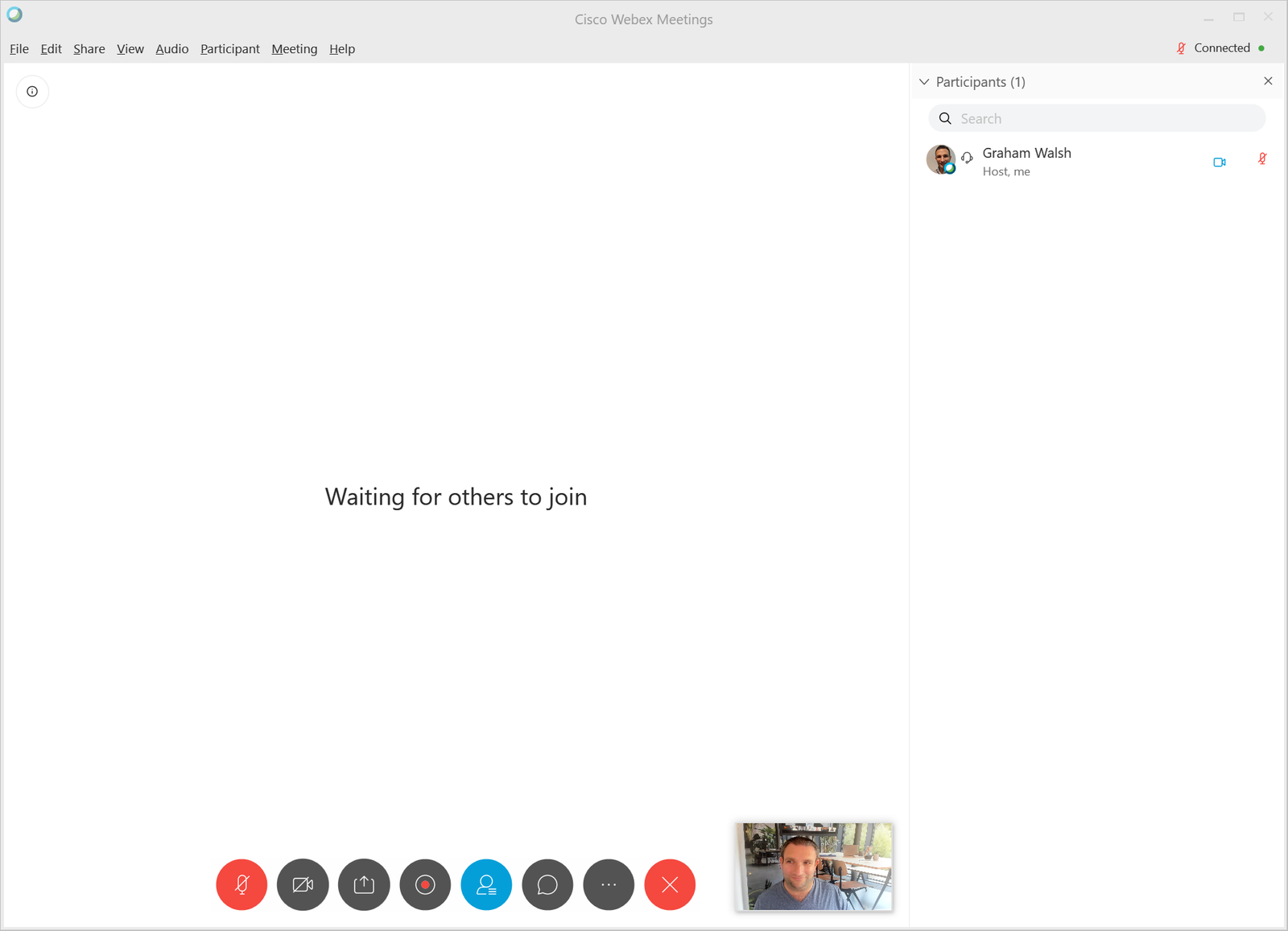The width and height of the screenshot is (1288, 931).
Task: Start the video camera
Action: 303,884
